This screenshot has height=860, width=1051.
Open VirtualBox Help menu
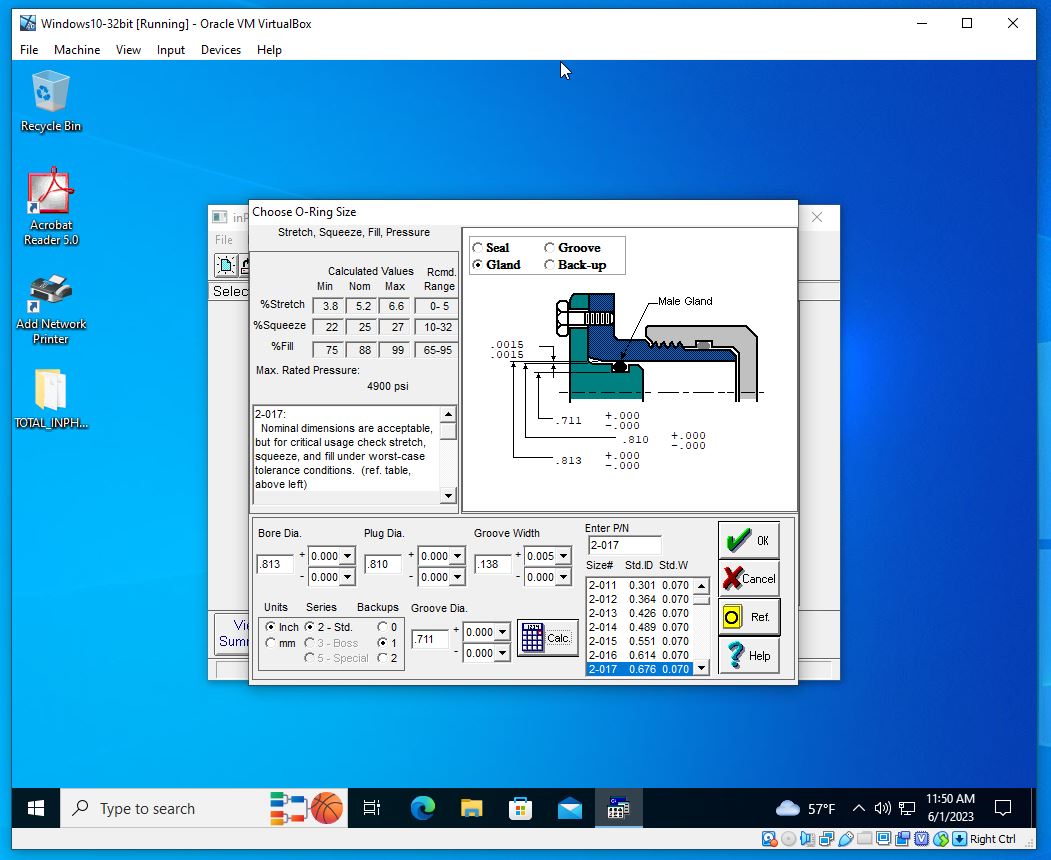(x=269, y=50)
